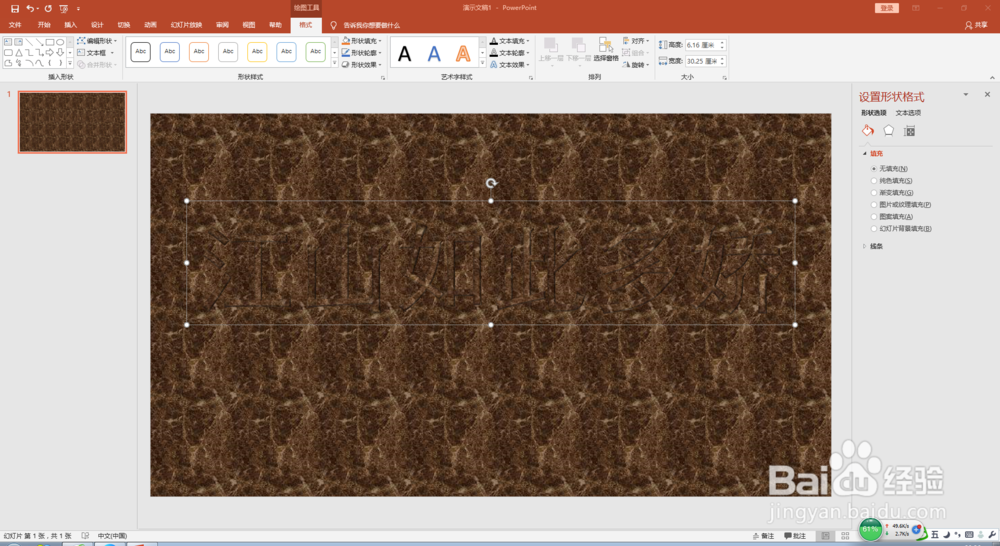The image size is (1000, 546).
Task: Click the rotation handle above the text box
Action: point(490,183)
